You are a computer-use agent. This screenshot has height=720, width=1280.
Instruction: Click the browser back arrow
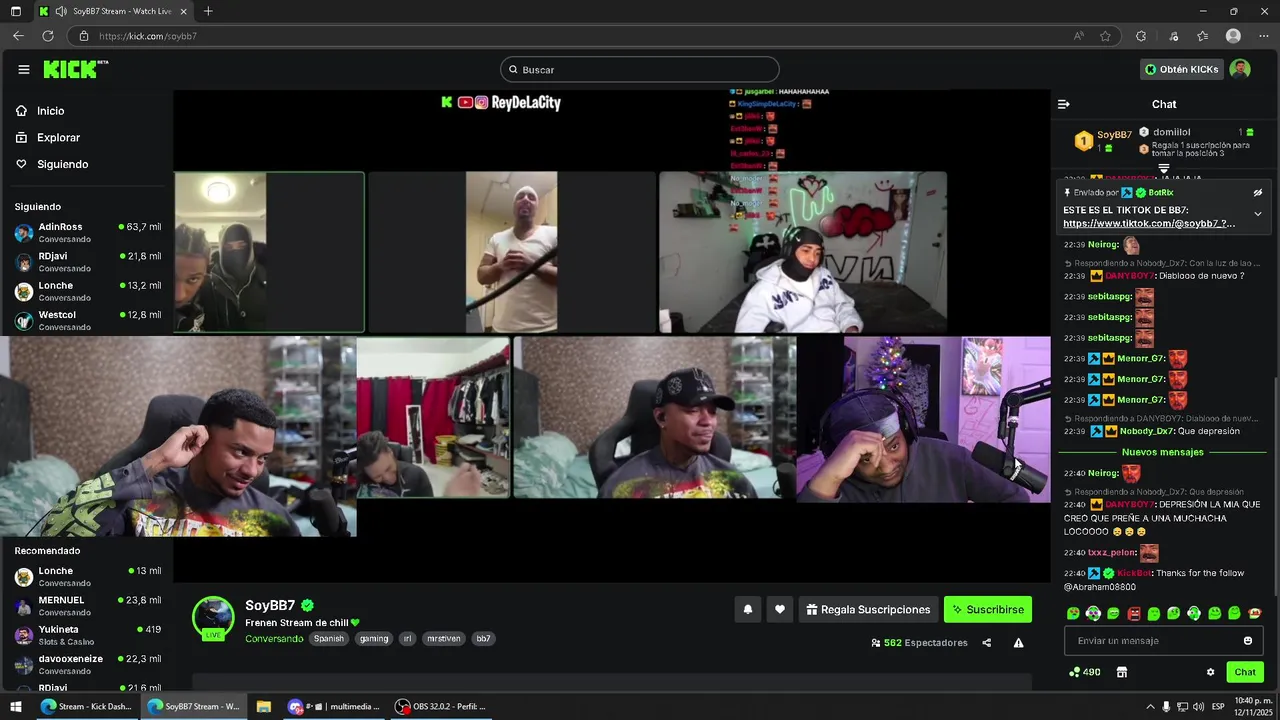18,36
